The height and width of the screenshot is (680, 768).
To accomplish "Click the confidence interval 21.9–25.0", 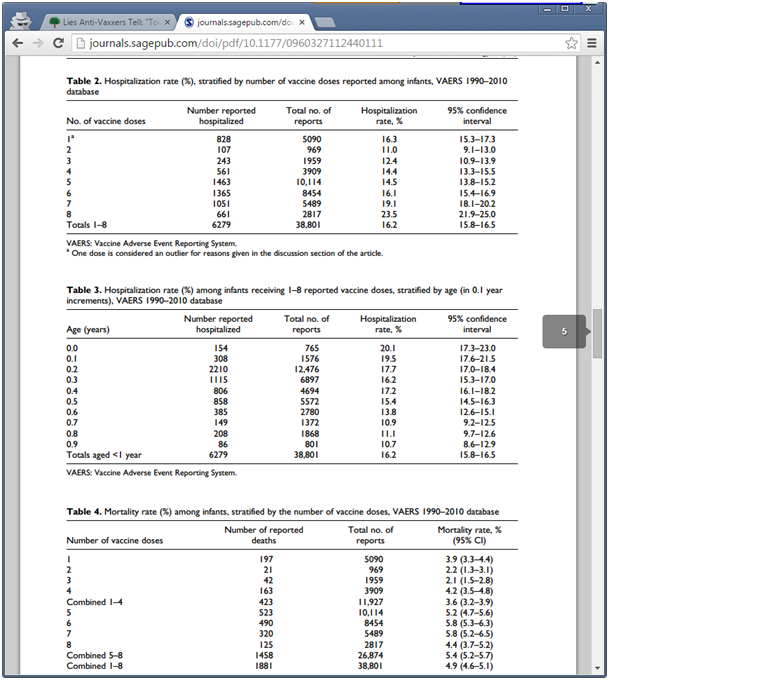I will [x=477, y=214].
